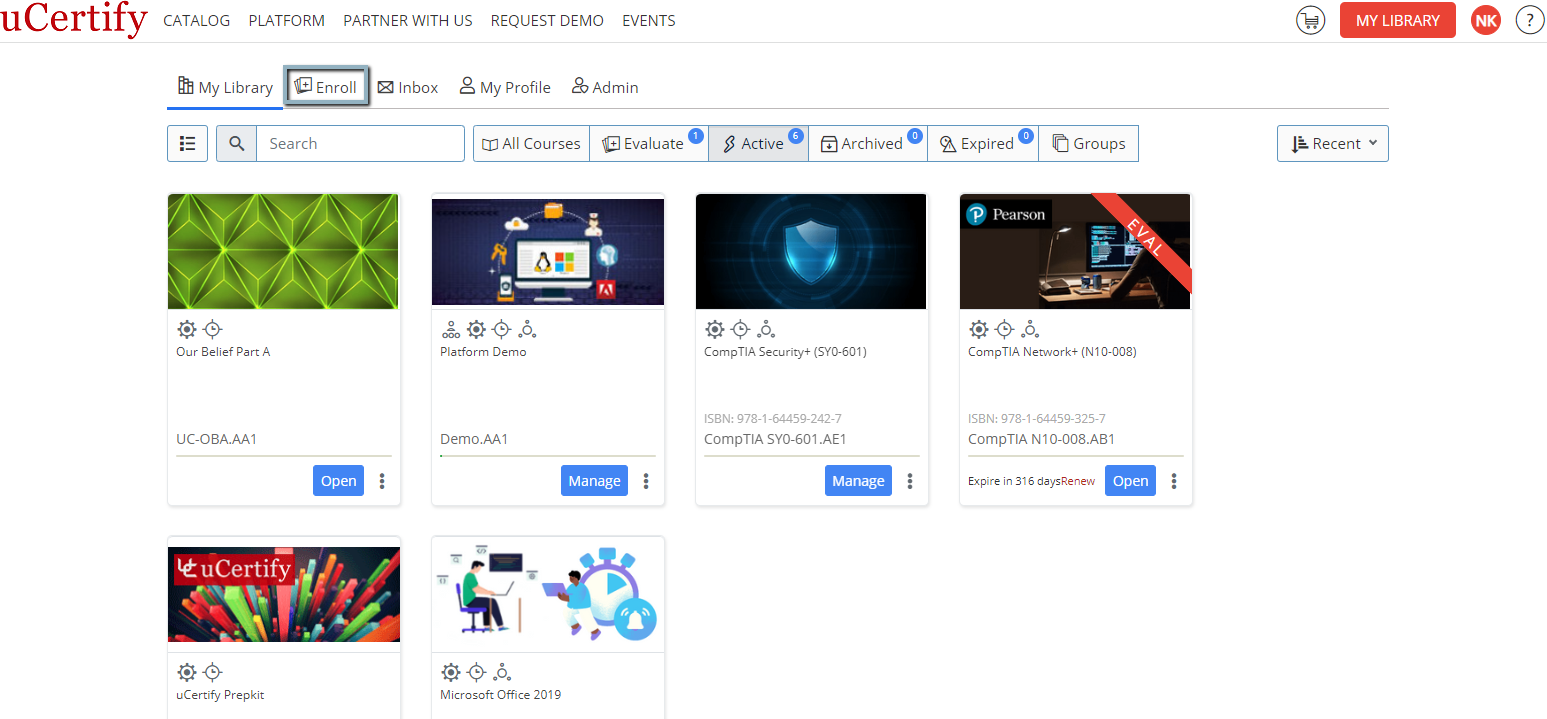Click orbit-nodes icon on CompTIA Network+ card
Image resolution: width=1547 pixels, height=719 pixels.
tap(1030, 329)
